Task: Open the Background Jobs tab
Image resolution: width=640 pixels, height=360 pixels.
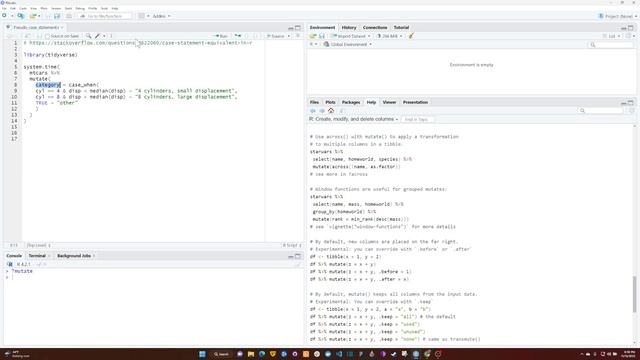Action: pos(74,256)
